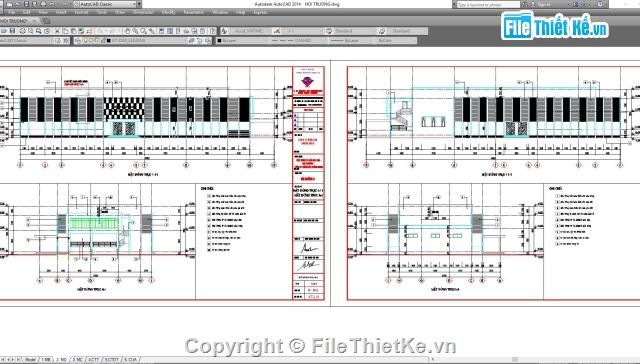The width and height of the screenshot is (640, 364).
Task: Click the Text Style icon
Action: [224, 31]
